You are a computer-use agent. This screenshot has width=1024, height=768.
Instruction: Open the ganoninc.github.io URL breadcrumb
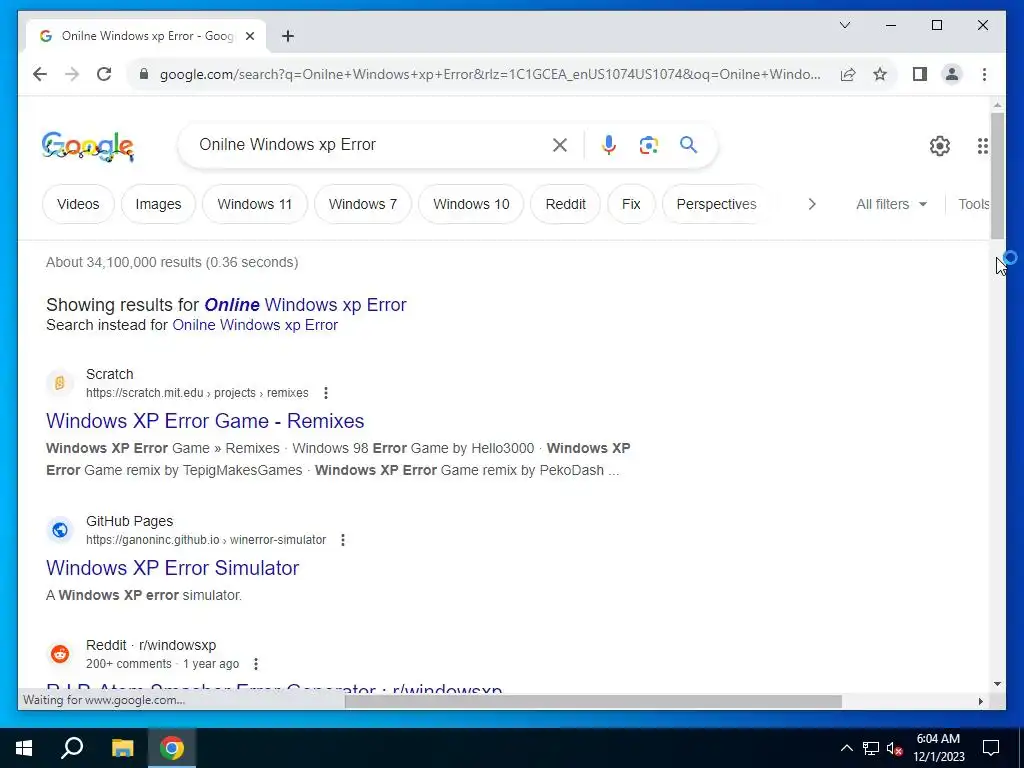click(206, 540)
